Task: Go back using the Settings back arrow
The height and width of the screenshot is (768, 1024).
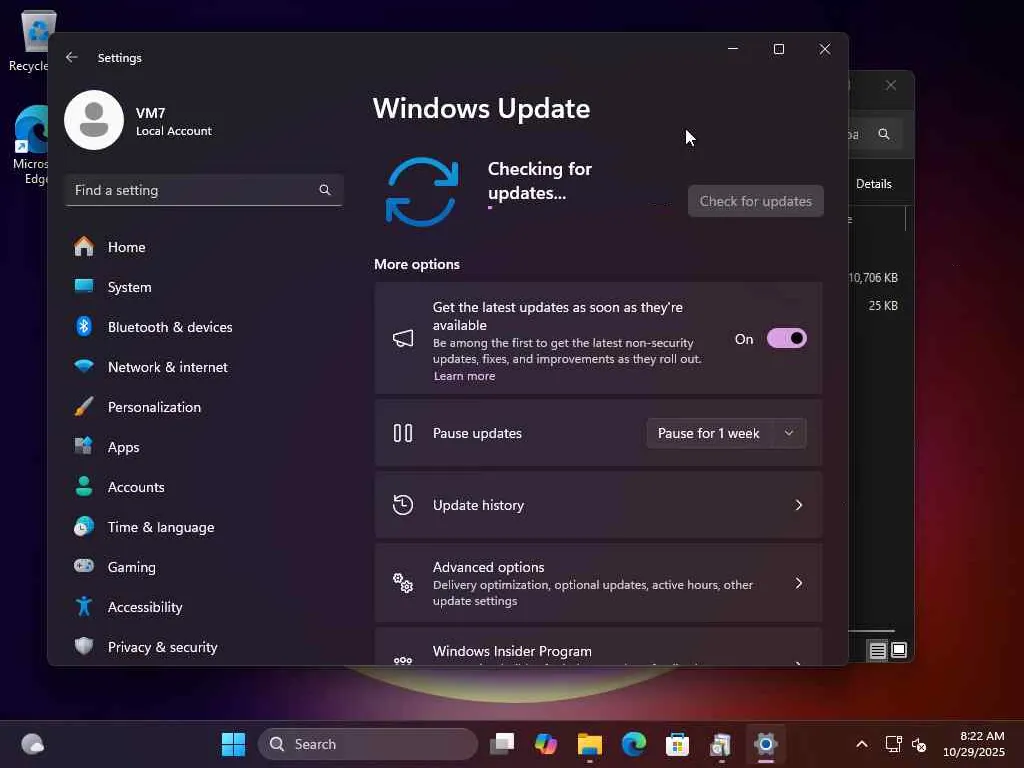Action: (x=72, y=57)
